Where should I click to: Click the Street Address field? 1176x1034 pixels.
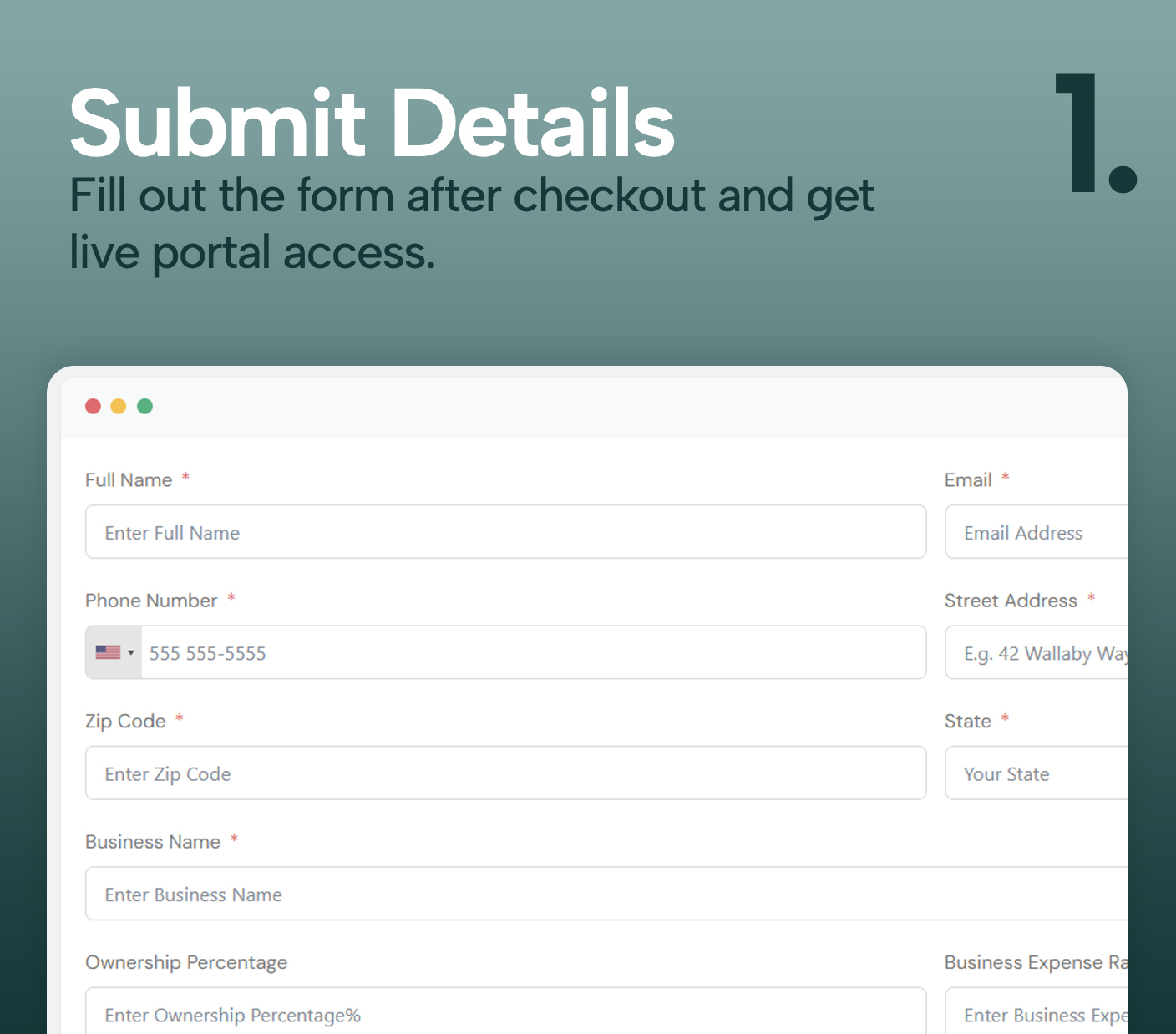click(1037, 652)
